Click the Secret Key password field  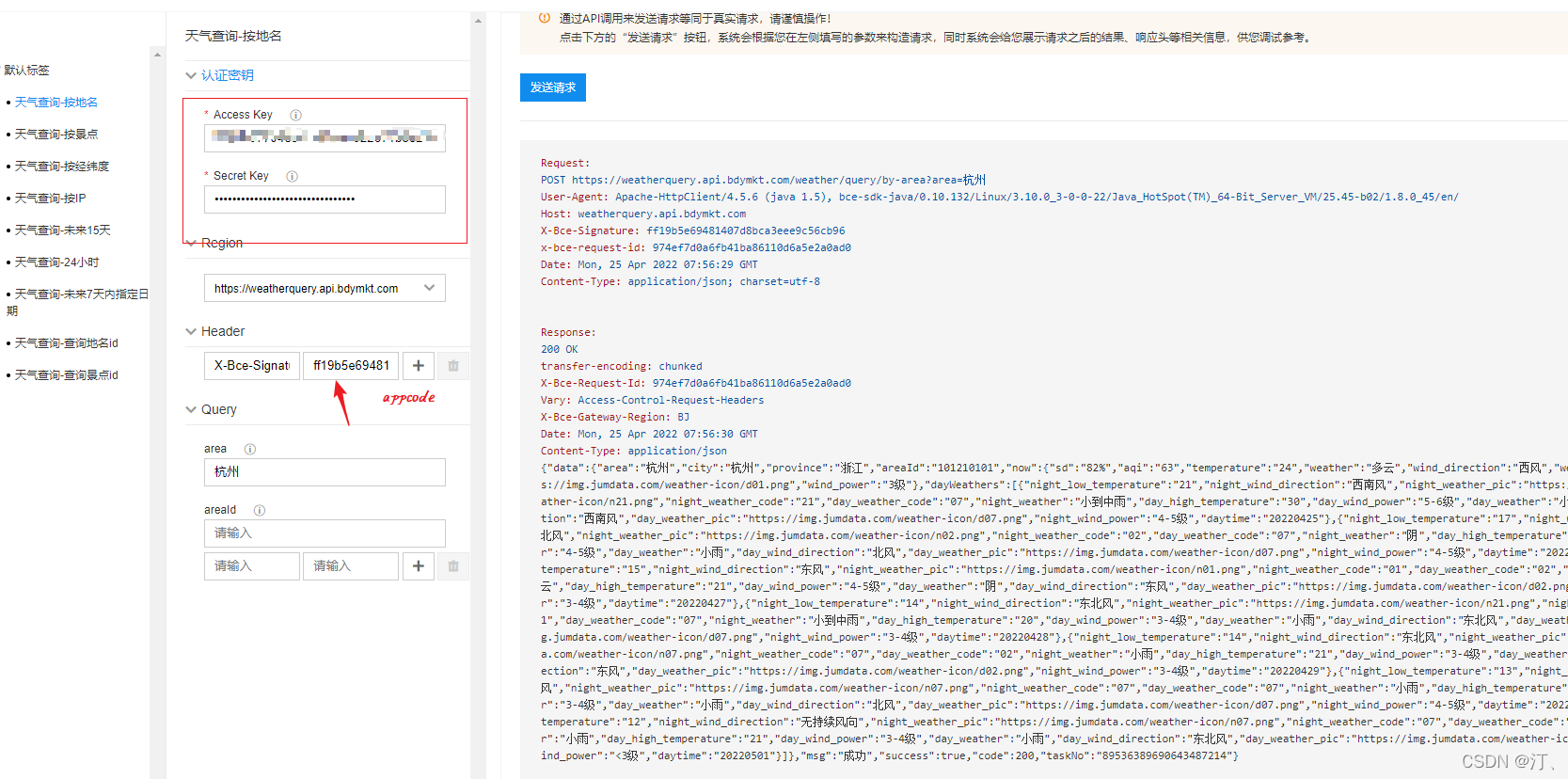(325, 199)
